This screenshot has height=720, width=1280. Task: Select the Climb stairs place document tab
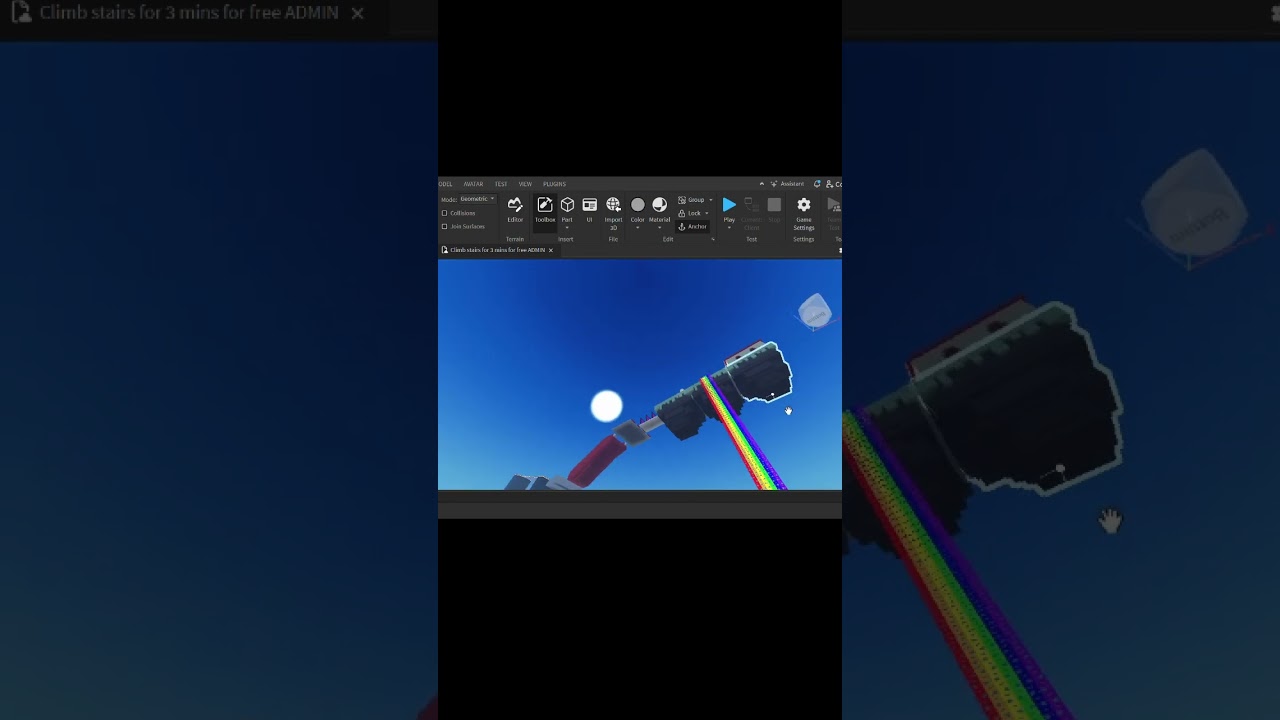click(497, 250)
